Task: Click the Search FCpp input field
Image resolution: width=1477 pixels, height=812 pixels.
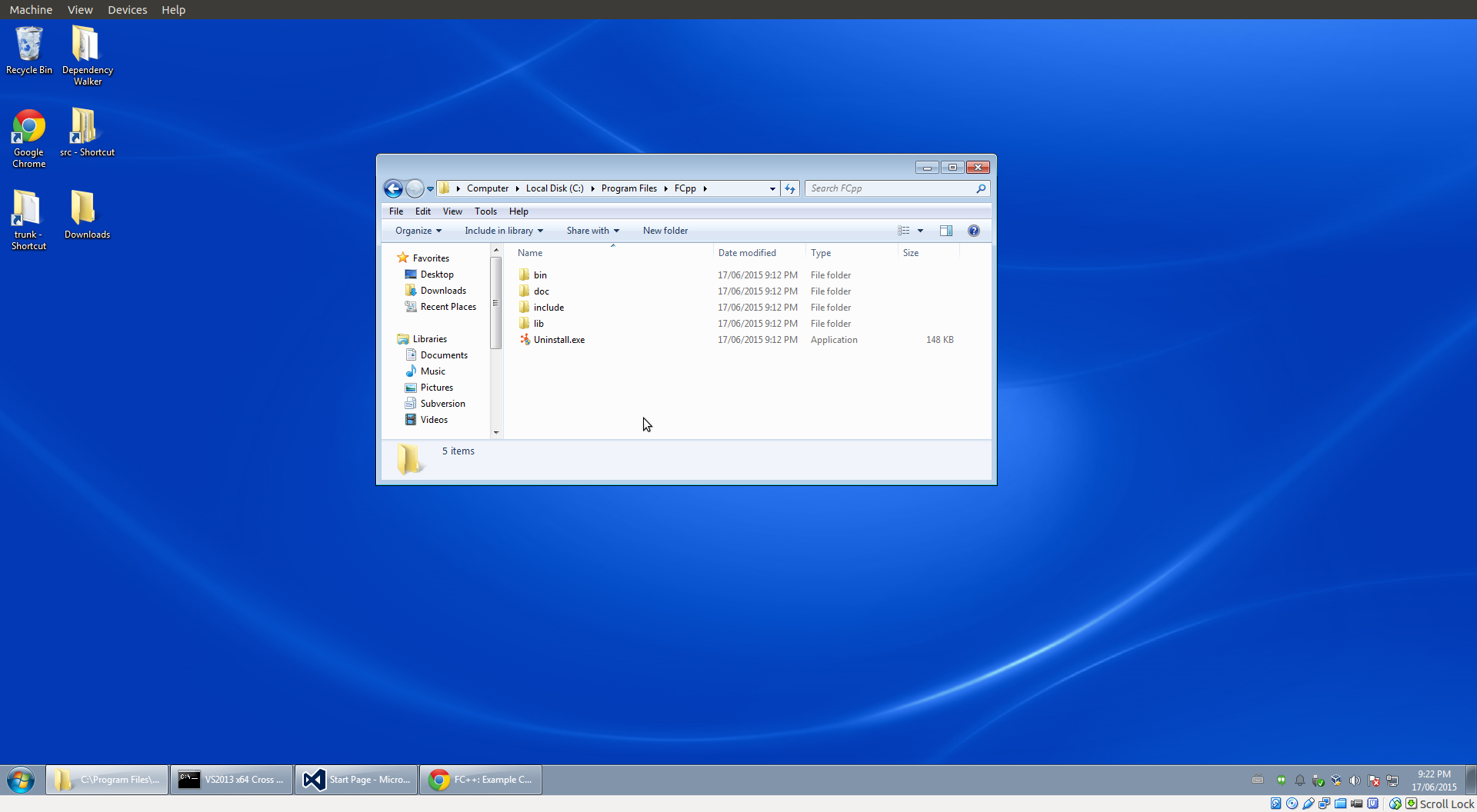Action: 891,188
